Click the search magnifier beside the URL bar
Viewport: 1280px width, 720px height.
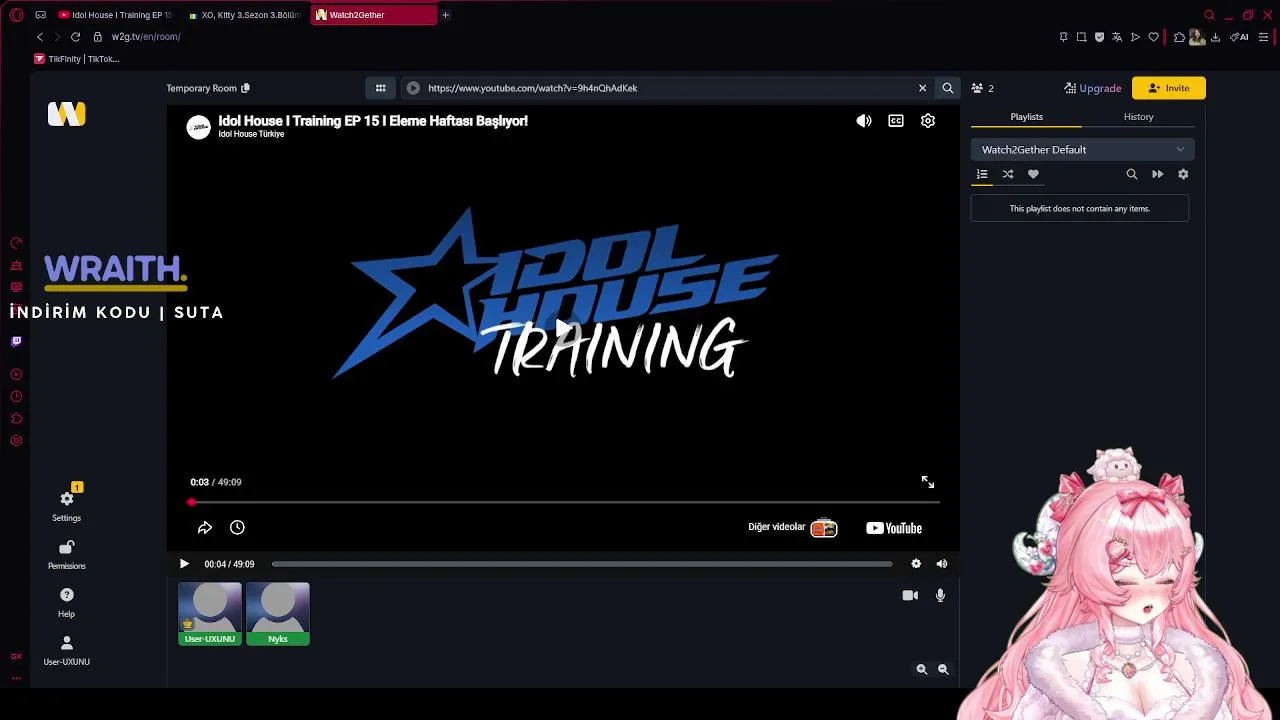[947, 88]
